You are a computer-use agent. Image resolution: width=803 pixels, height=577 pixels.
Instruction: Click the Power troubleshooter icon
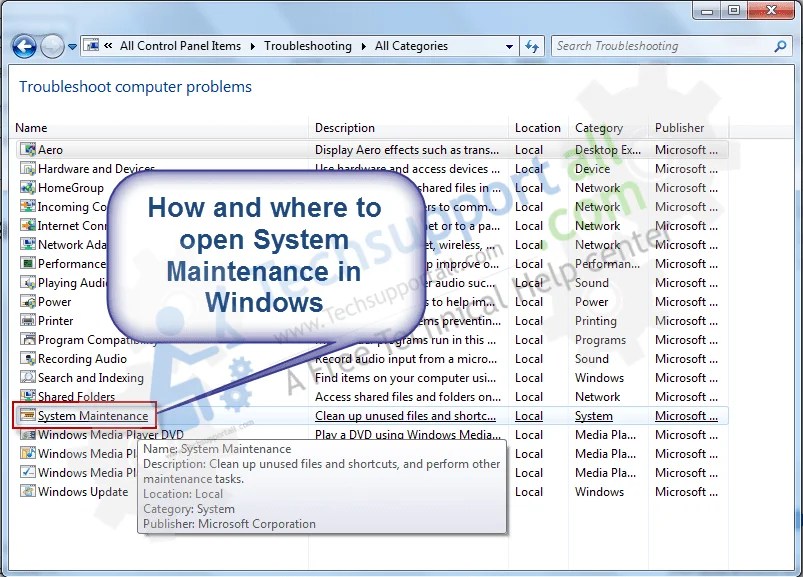click(27, 302)
